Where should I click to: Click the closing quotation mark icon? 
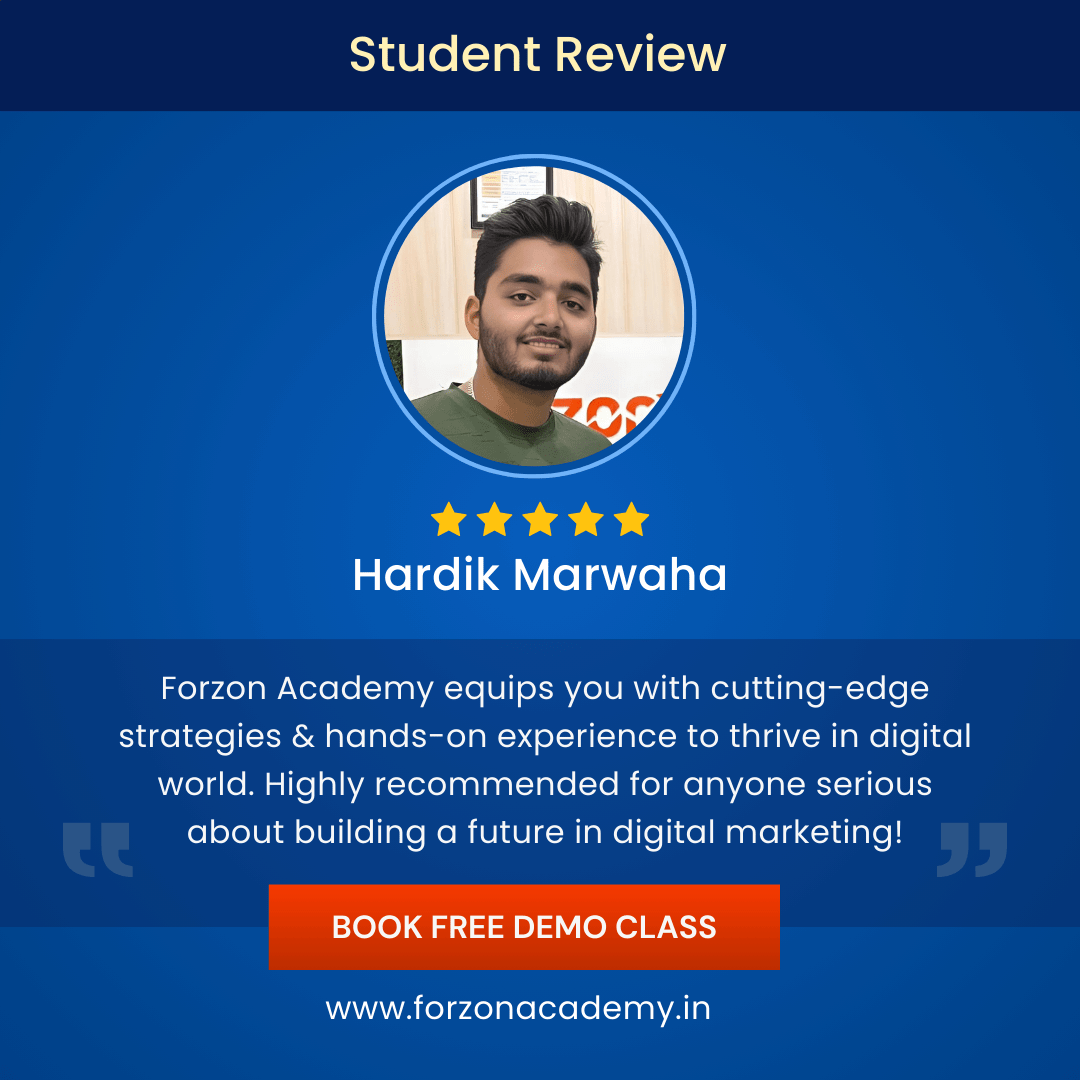[972, 849]
